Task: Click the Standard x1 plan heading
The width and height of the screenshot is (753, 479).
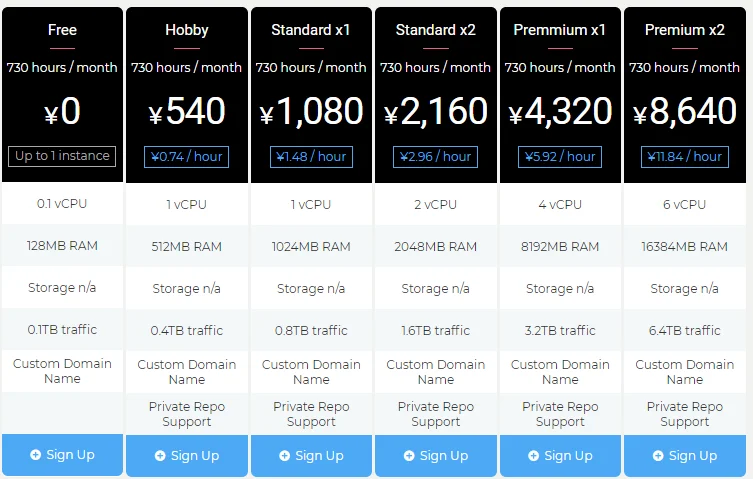Action: [311, 30]
